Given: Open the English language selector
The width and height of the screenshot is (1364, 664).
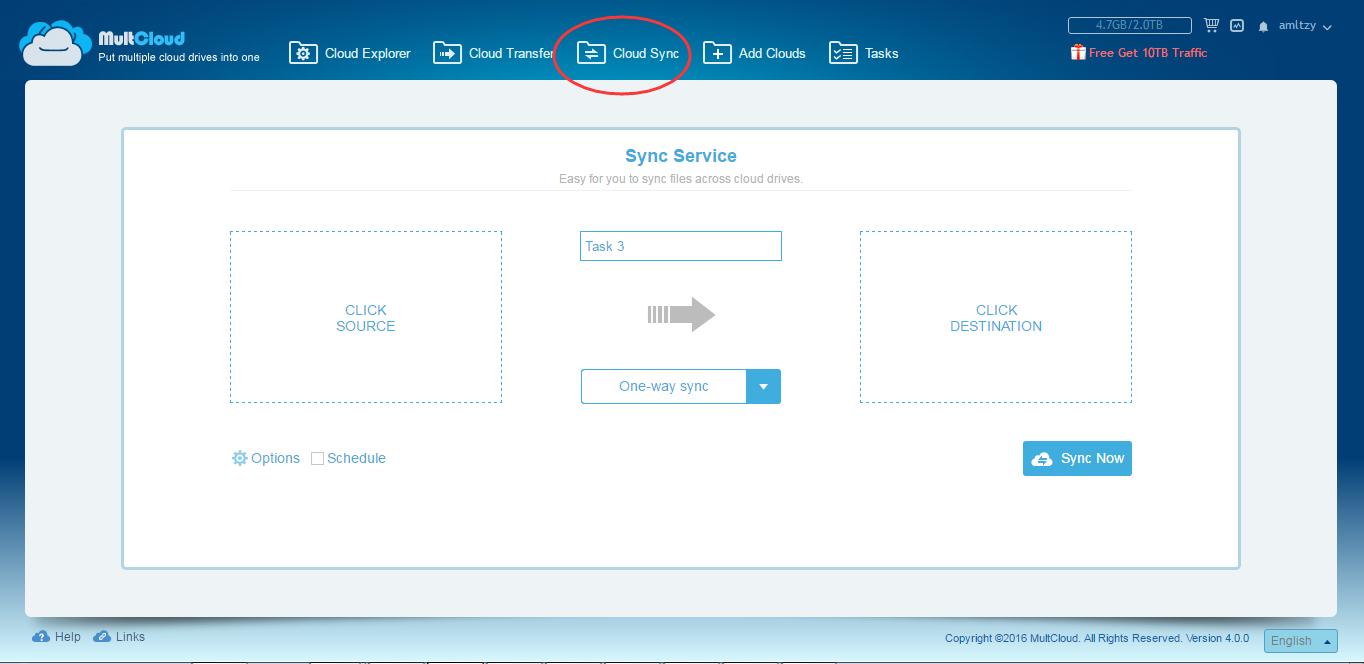Looking at the screenshot, I should (x=1300, y=641).
